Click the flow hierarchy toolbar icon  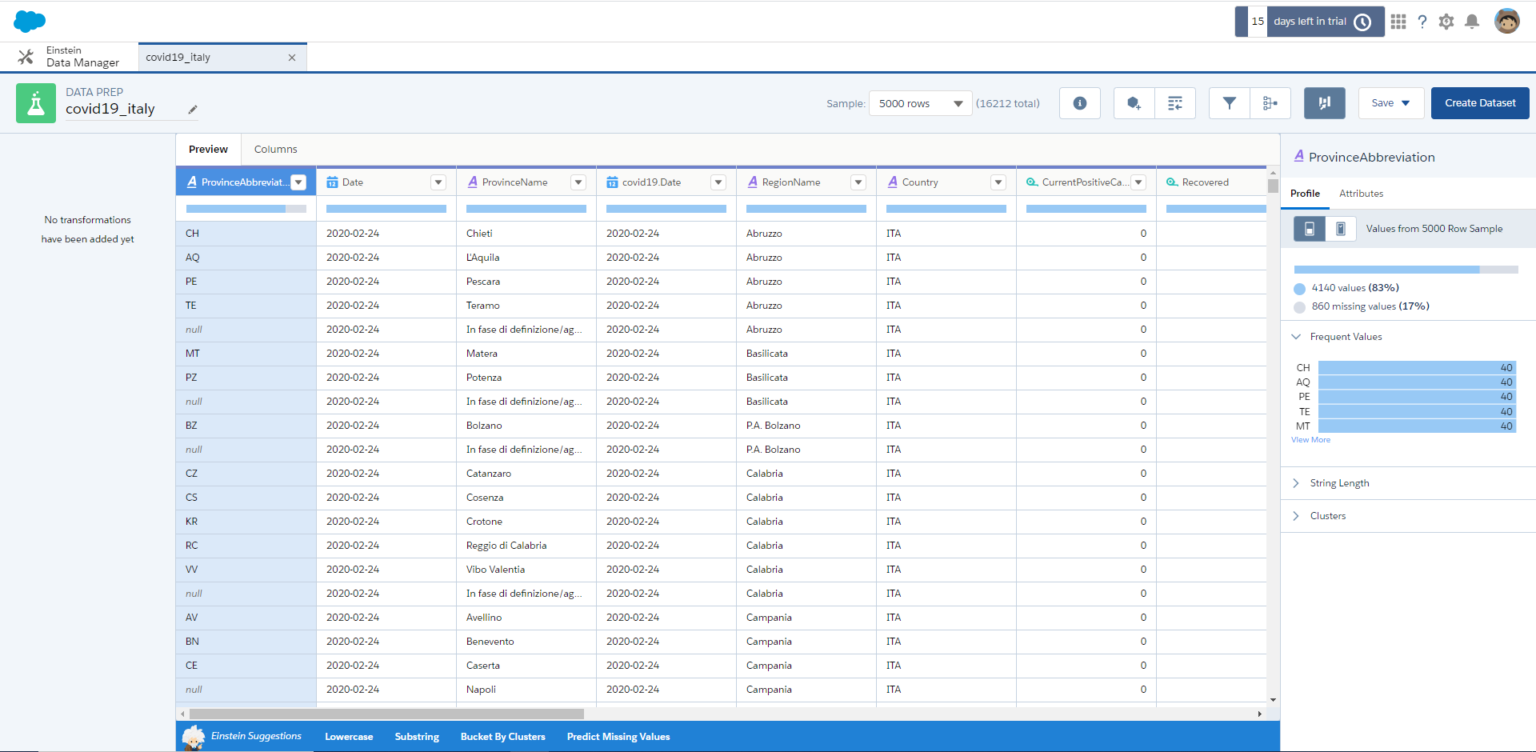point(1271,103)
